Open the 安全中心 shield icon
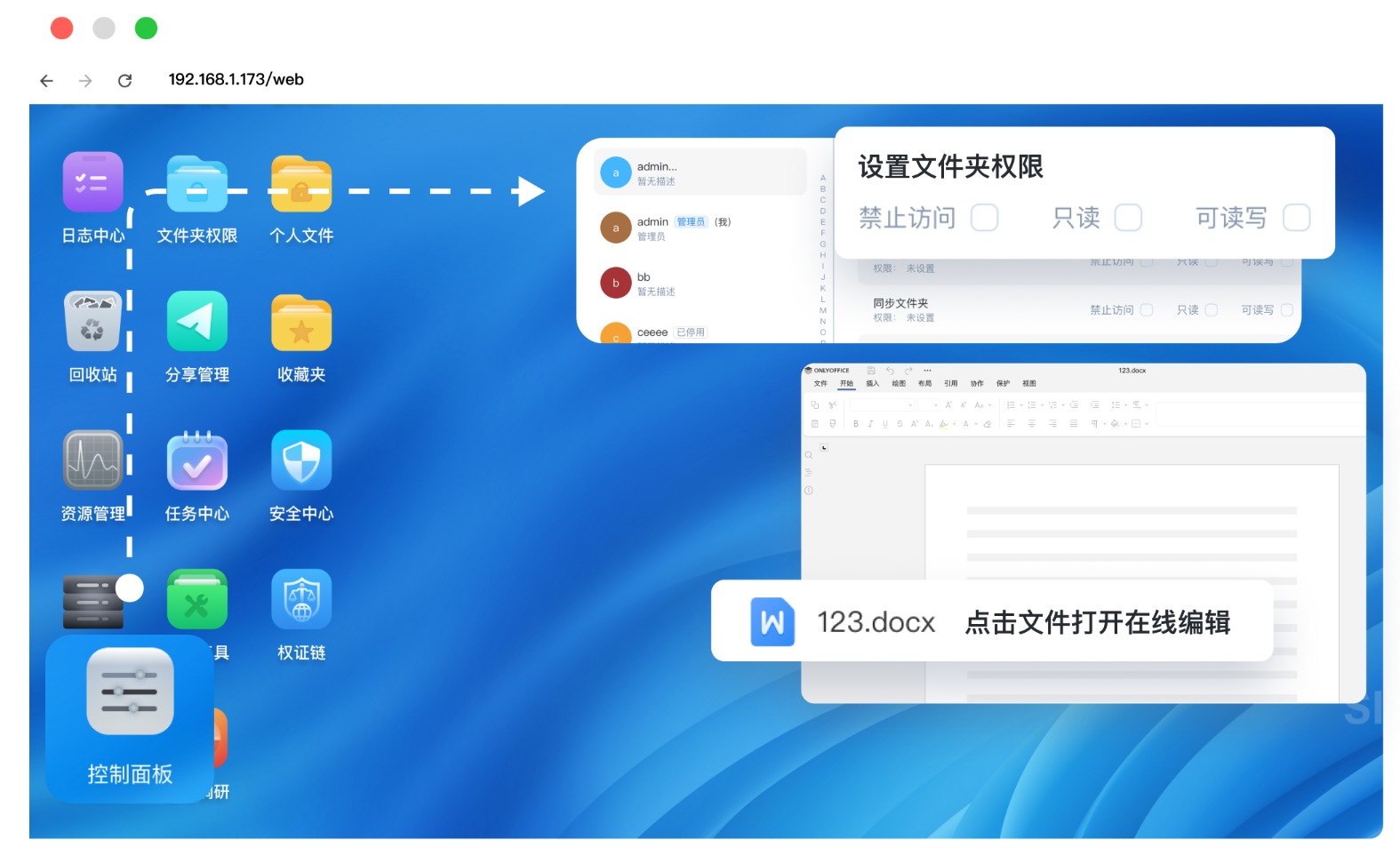 301,460
